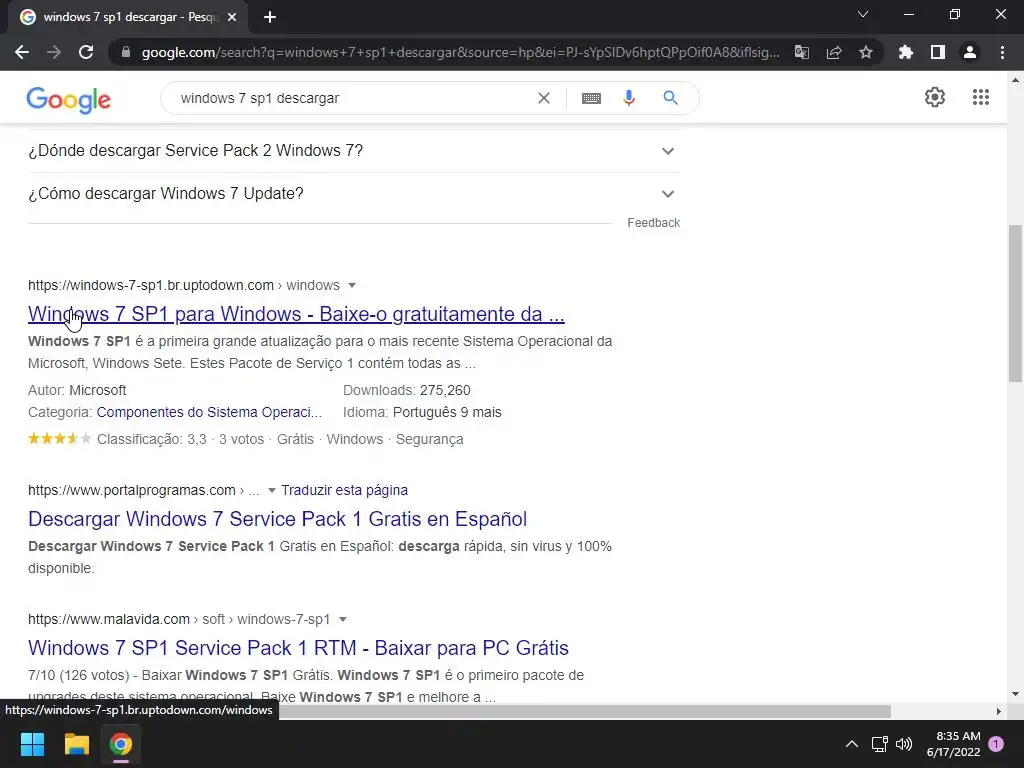Viewport: 1024px width, 768px height.
Task: Open 'Windows 7 SP1 para Windows' result
Action: (x=296, y=314)
